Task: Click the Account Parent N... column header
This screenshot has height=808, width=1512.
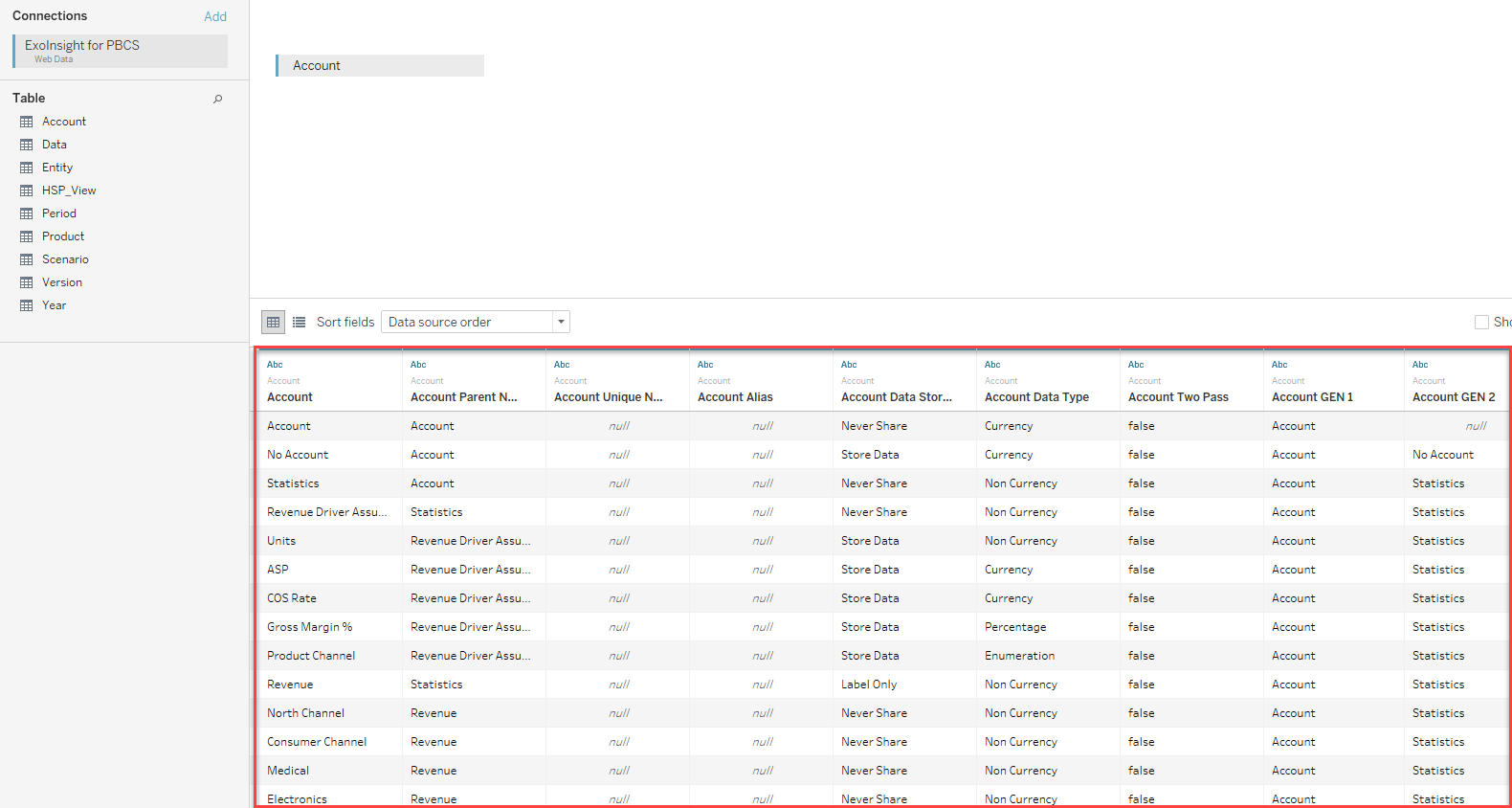Action: pos(464,397)
